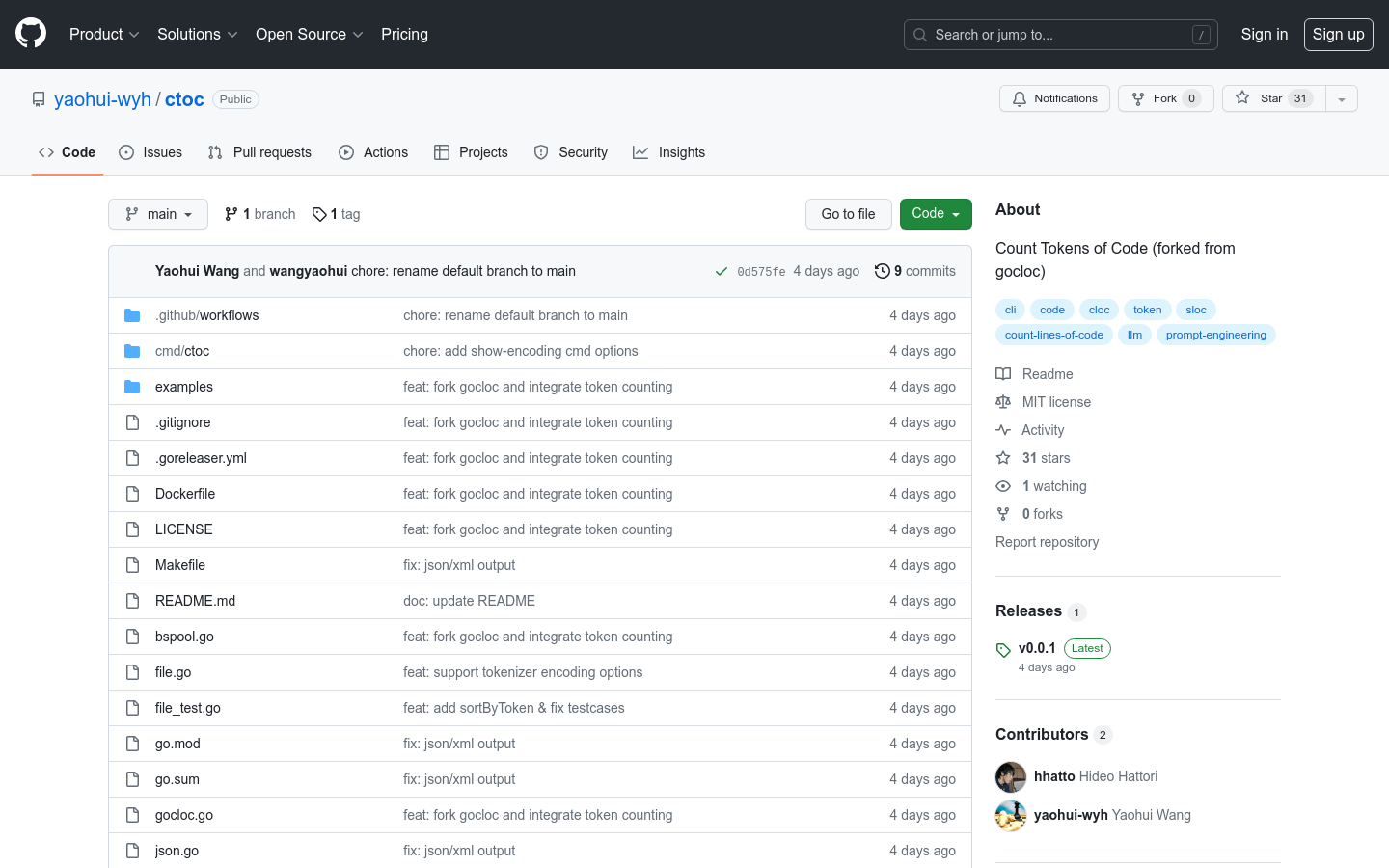Select the Code tab
The height and width of the screenshot is (868, 1389).
click(x=68, y=152)
